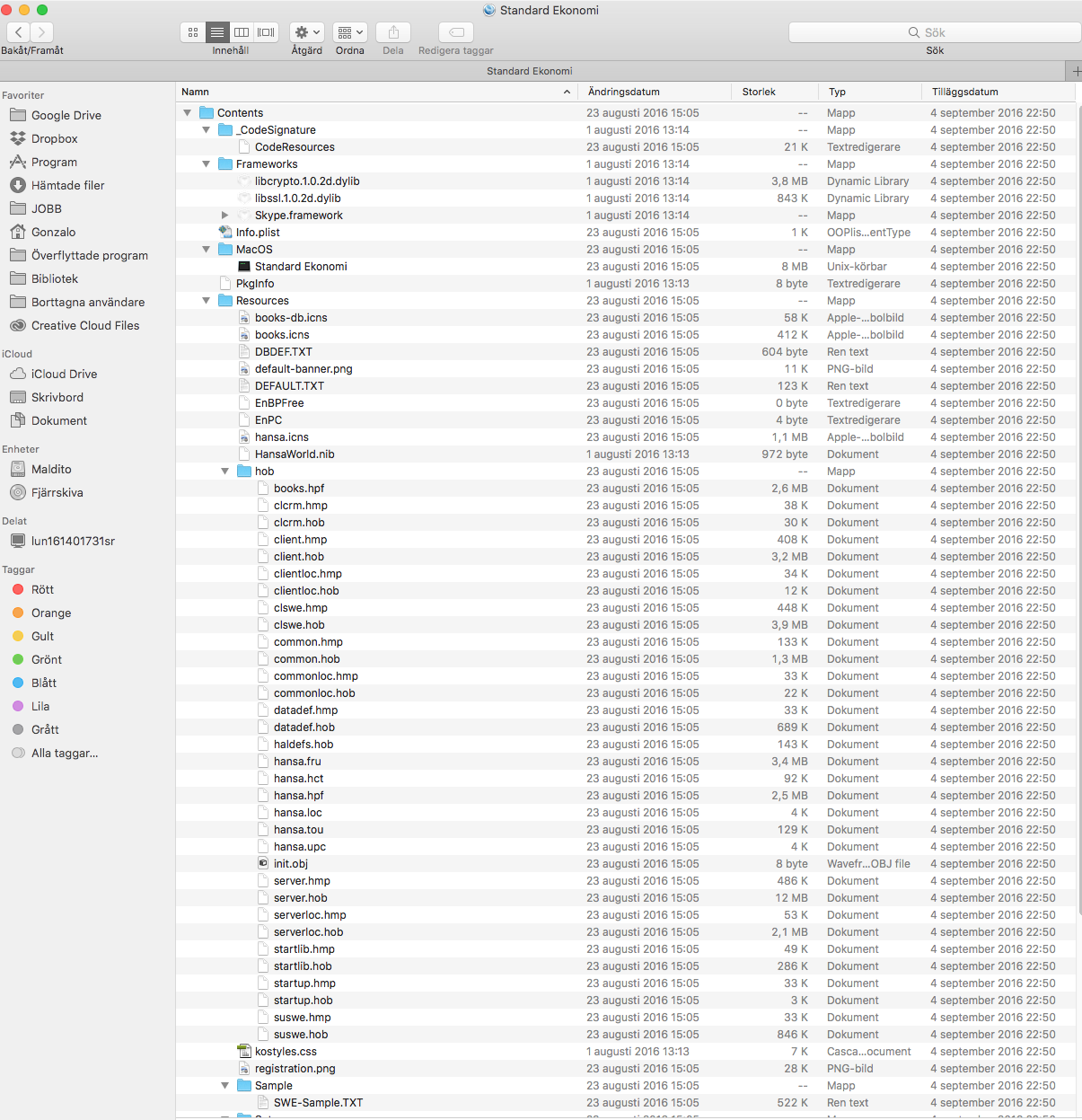Collapse the Contents folder
The height and width of the screenshot is (1120, 1082).
(188, 113)
